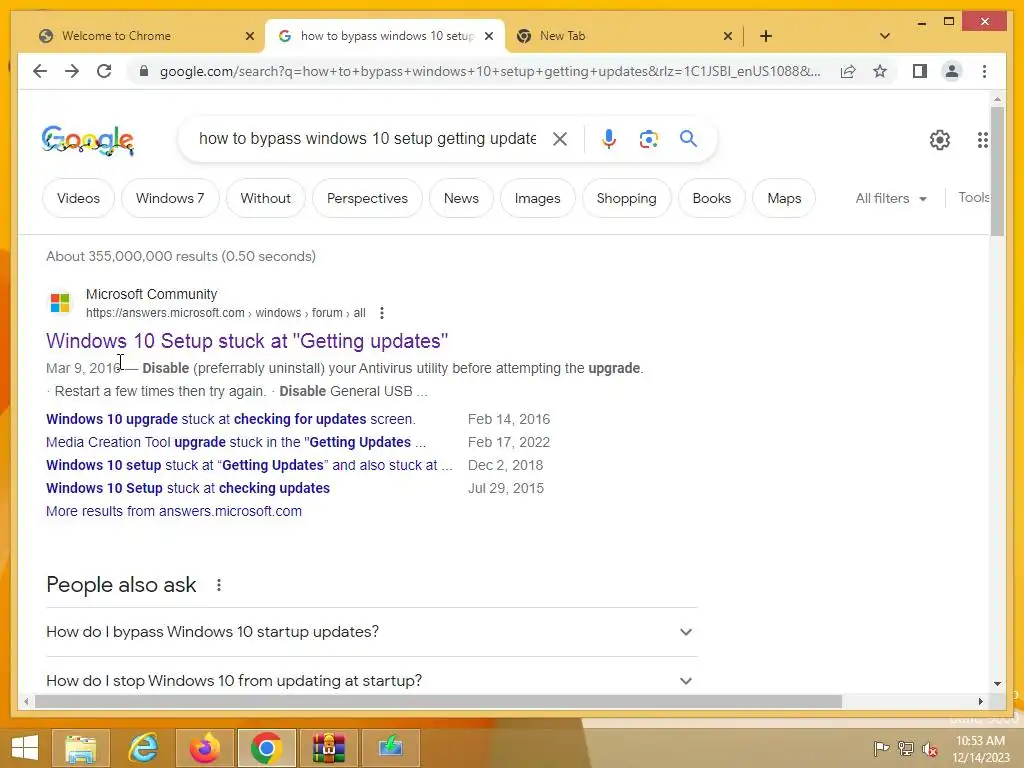
Task: Submit search with the magnifying glass icon
Action: pyautogui.click(x=688, y=139)
